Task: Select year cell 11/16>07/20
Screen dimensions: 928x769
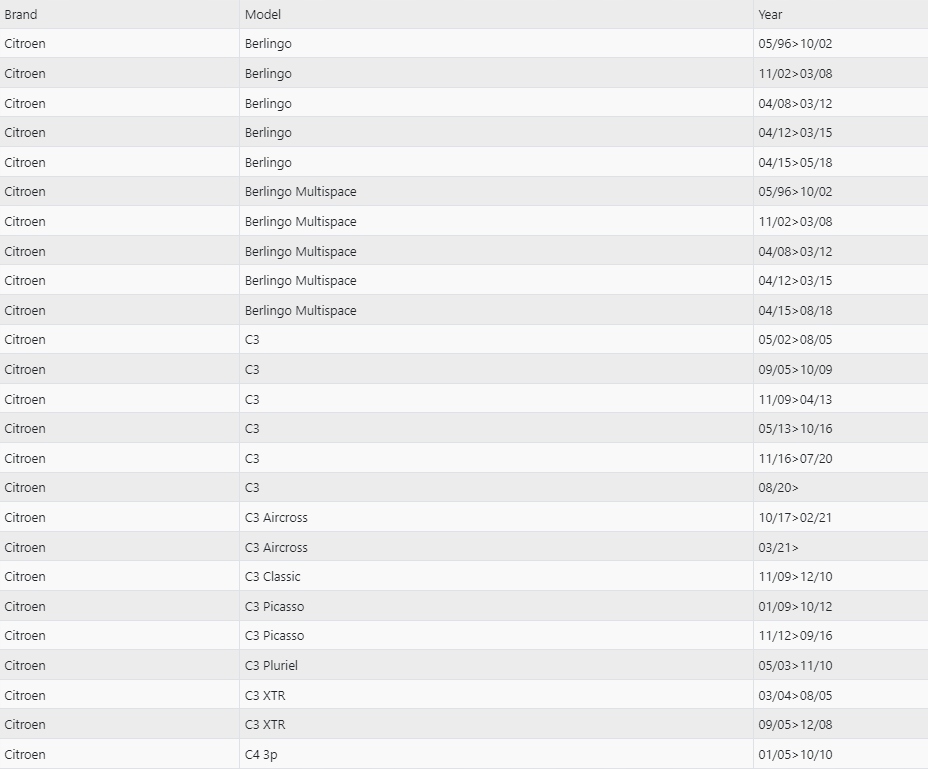Action: coord(795,459)
